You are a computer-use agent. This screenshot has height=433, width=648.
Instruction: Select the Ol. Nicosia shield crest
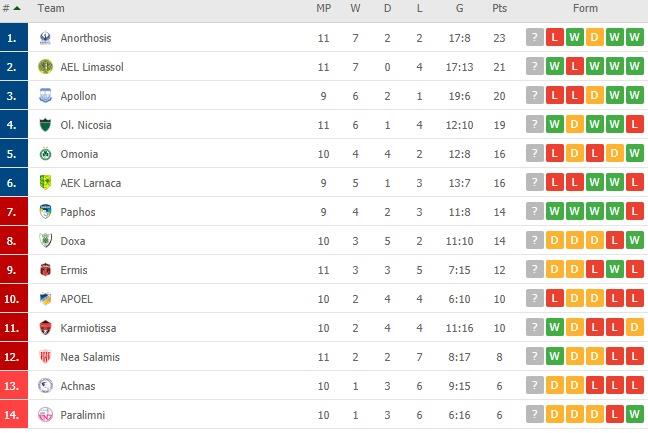45,125
